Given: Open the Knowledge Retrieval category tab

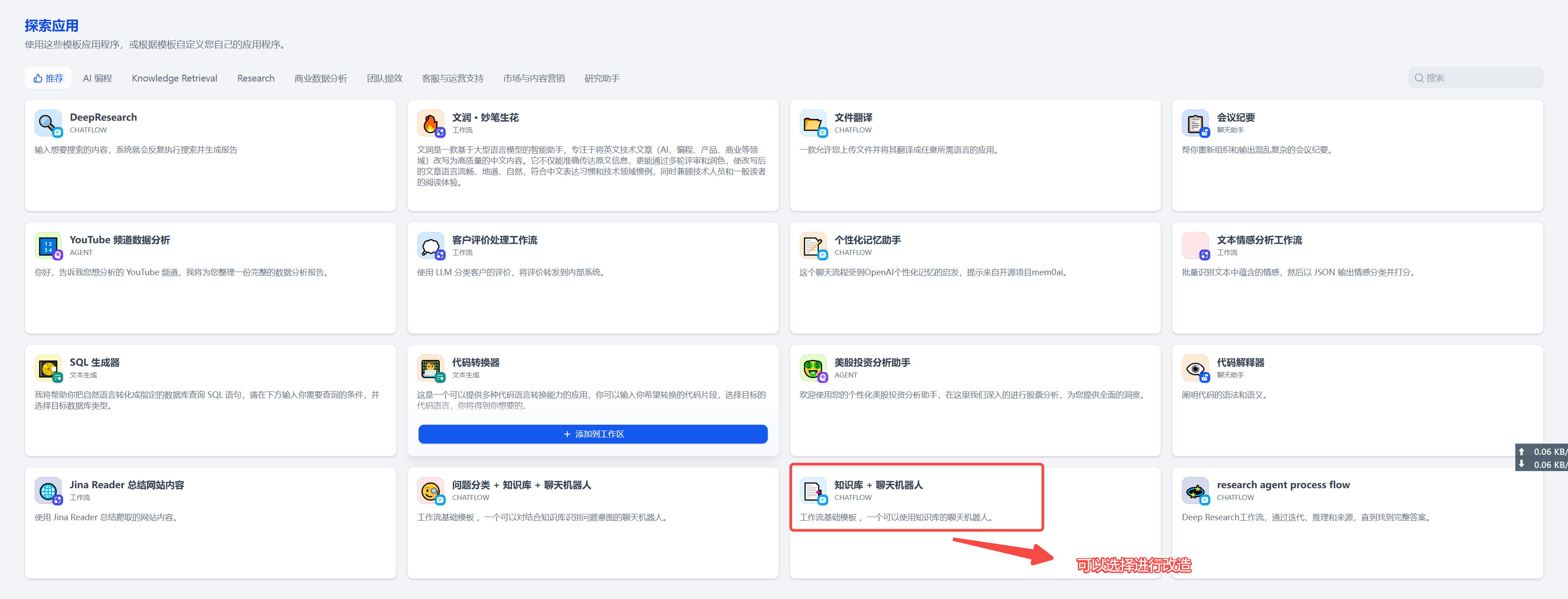Looking at the screenshot, I should 174,78.
